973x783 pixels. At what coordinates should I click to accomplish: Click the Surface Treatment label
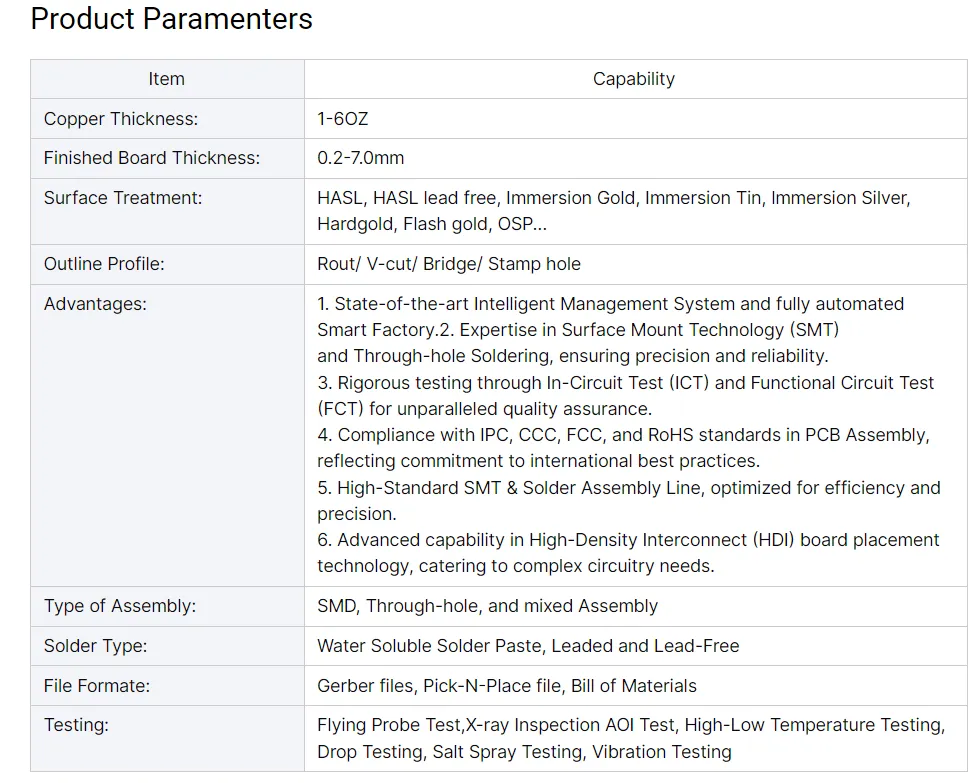pos(123,197)
